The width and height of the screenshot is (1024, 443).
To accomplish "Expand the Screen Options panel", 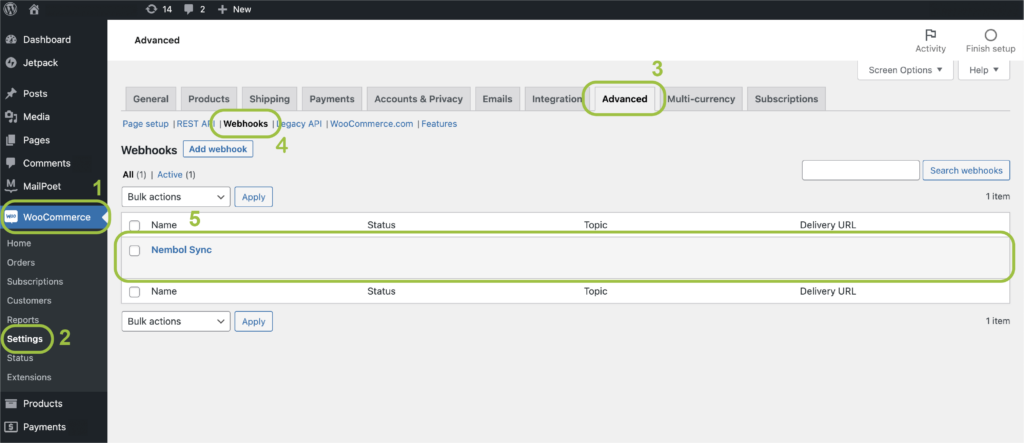I will pyautogui.click(x=905, y=70).
